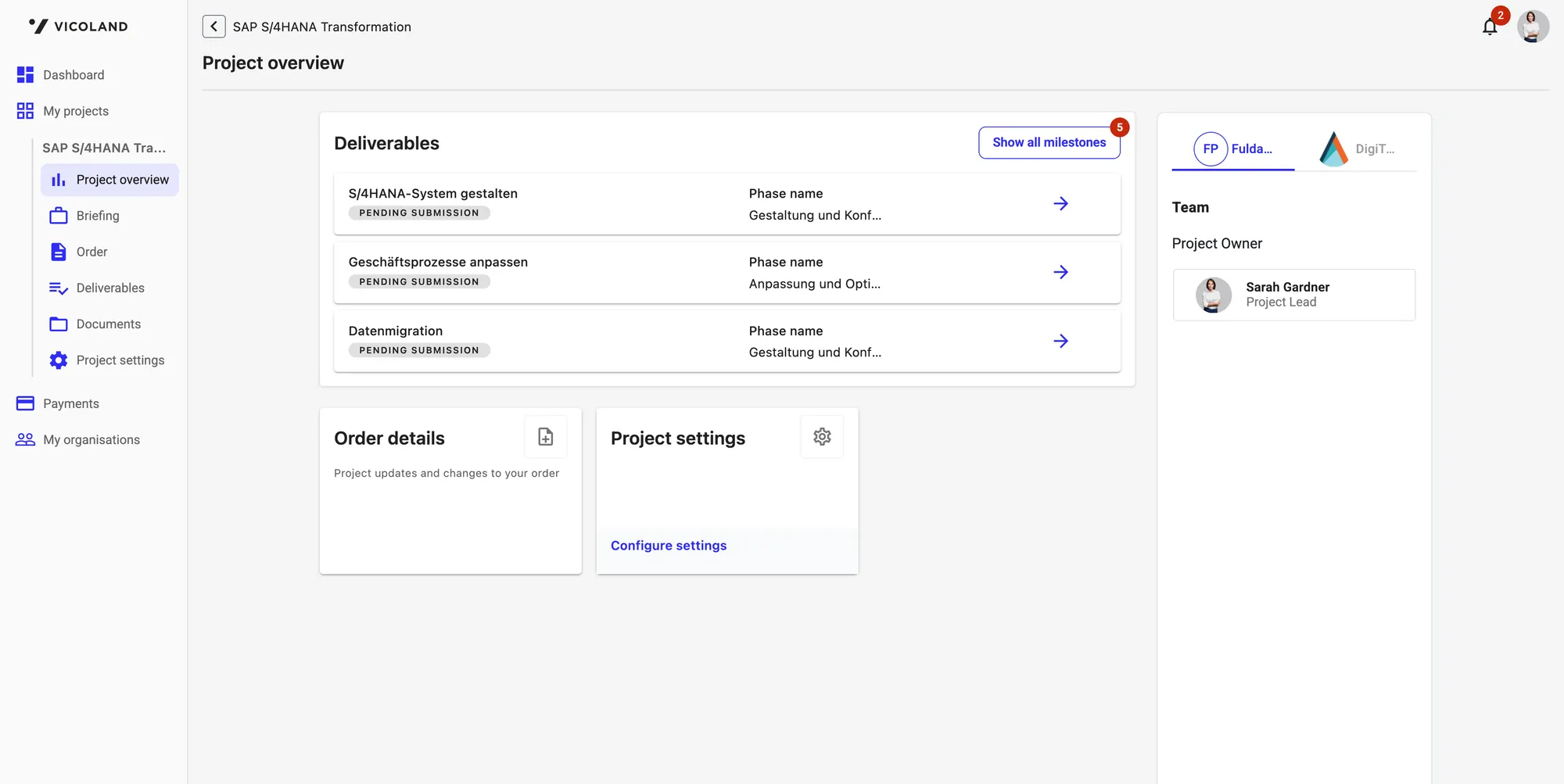Open the Dashboard grid icon
Viewport: 1564px width, 784px height.
click(x=25, y=75)
